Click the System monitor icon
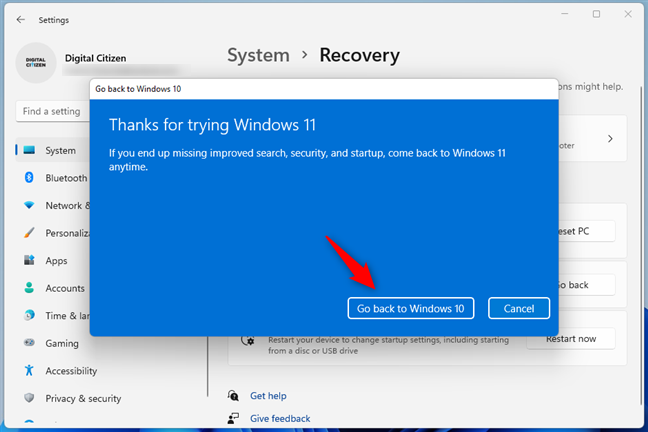 (x=29, y=150)
